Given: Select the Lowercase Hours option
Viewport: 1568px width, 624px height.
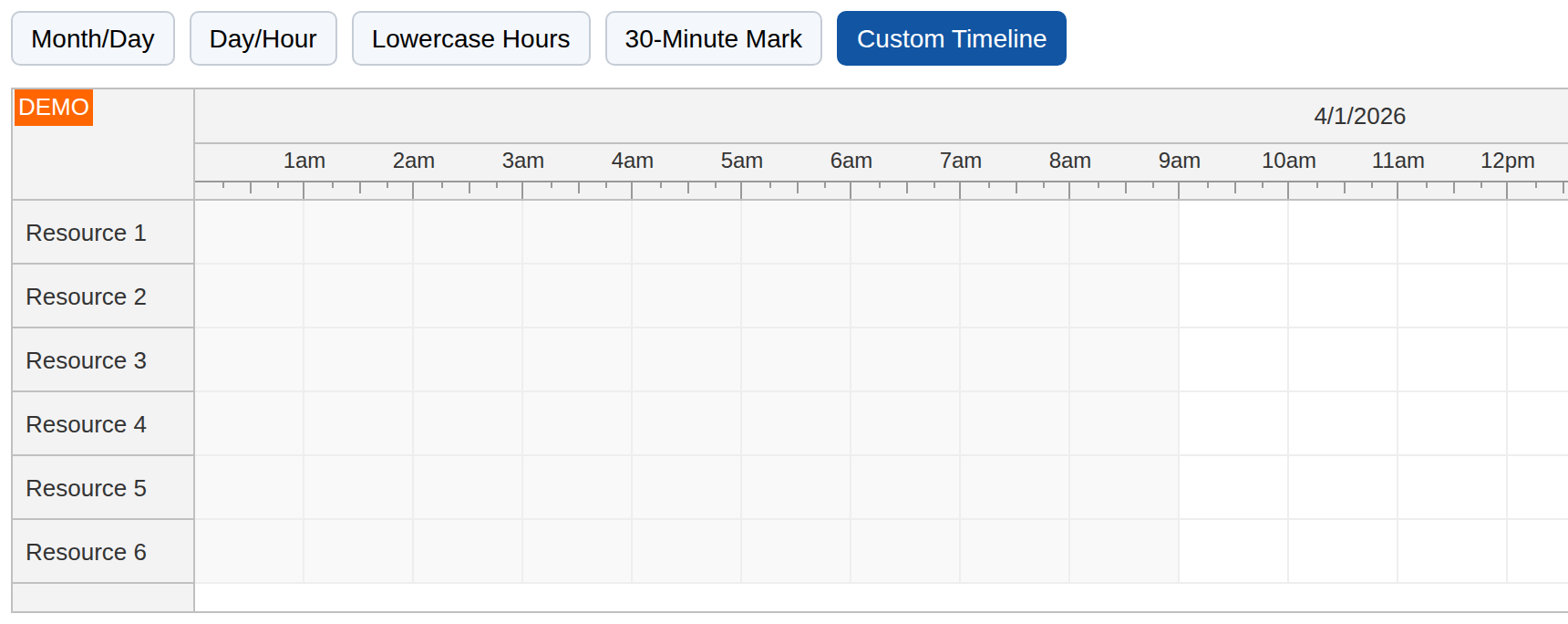Looking at the screenshot, I should (x=470, y=39).
